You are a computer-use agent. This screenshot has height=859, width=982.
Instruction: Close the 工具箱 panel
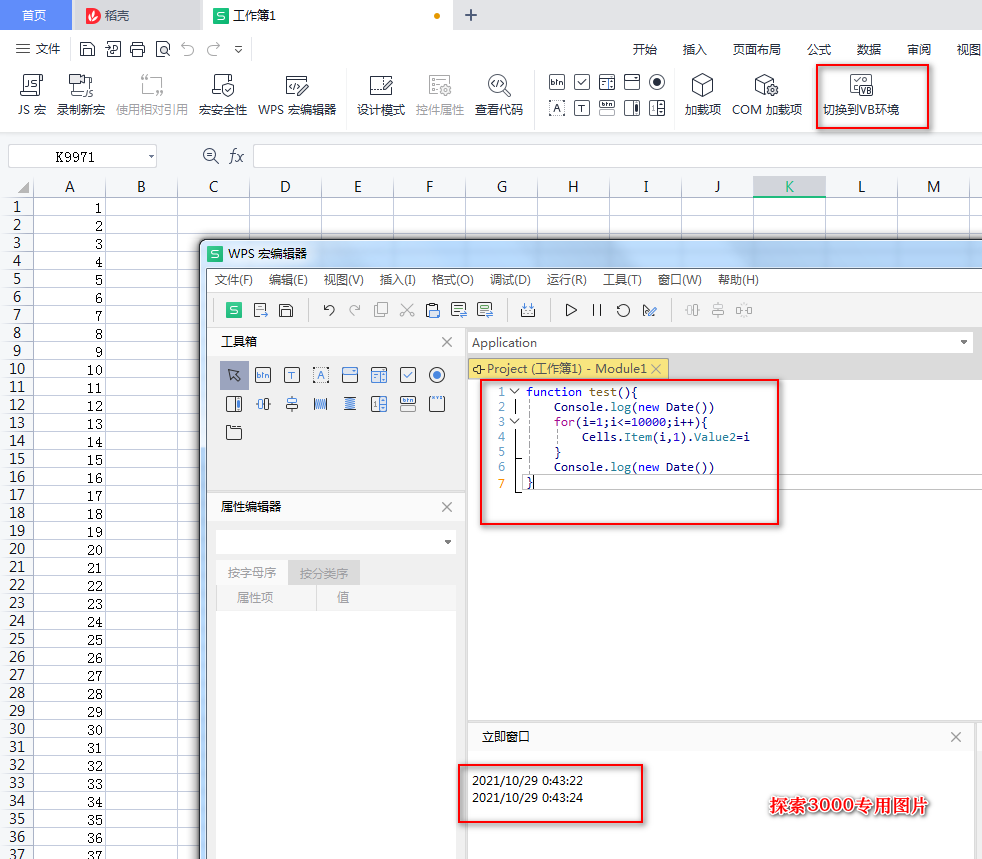point(447,342)
